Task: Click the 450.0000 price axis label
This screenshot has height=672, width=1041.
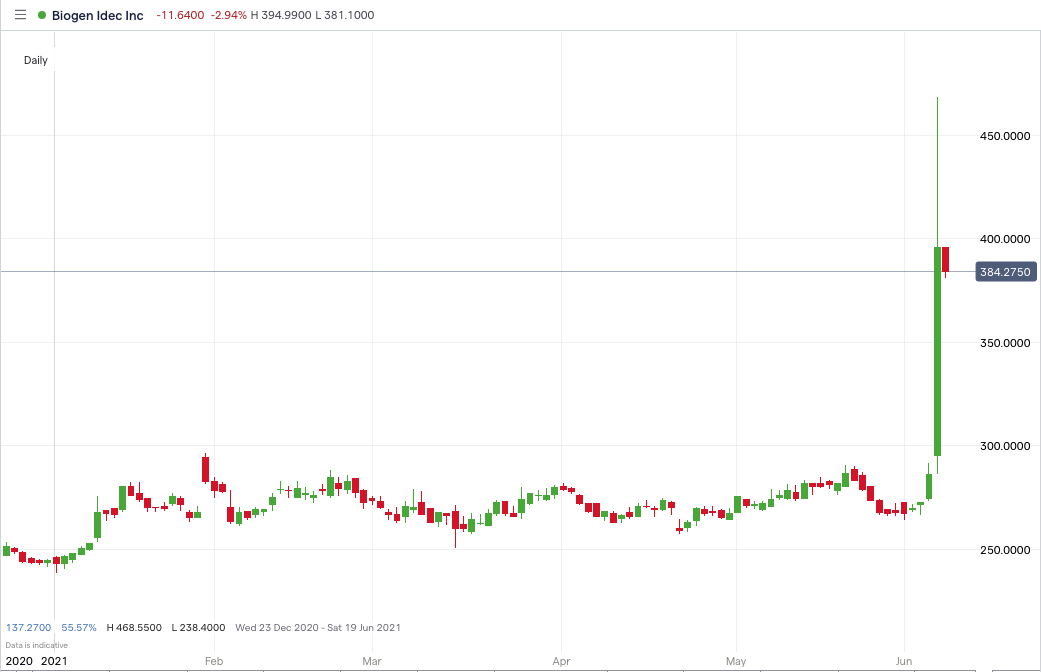Action: [1005, 136]
